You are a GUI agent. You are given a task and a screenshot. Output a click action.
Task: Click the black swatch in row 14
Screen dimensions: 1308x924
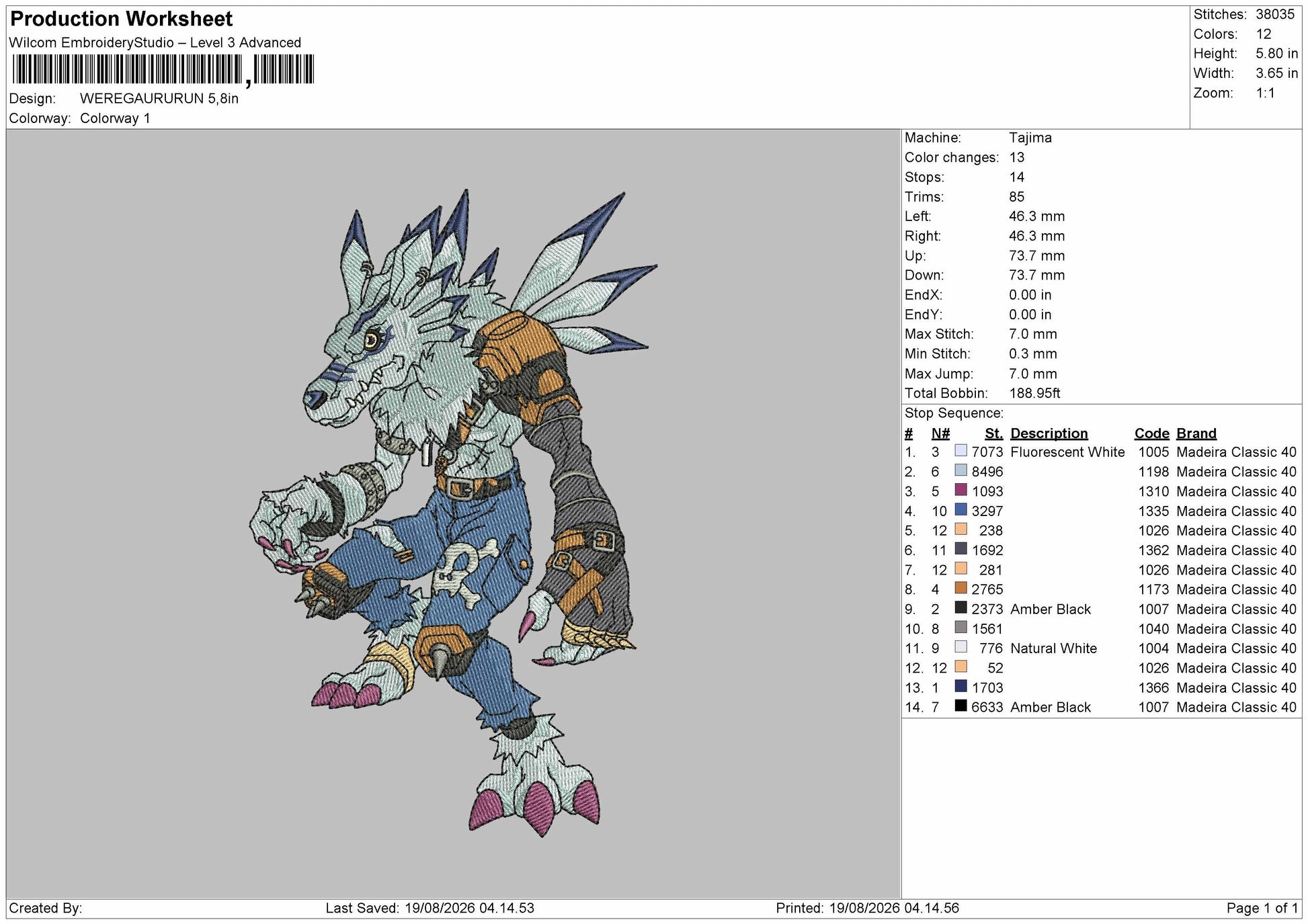(960, 706)
